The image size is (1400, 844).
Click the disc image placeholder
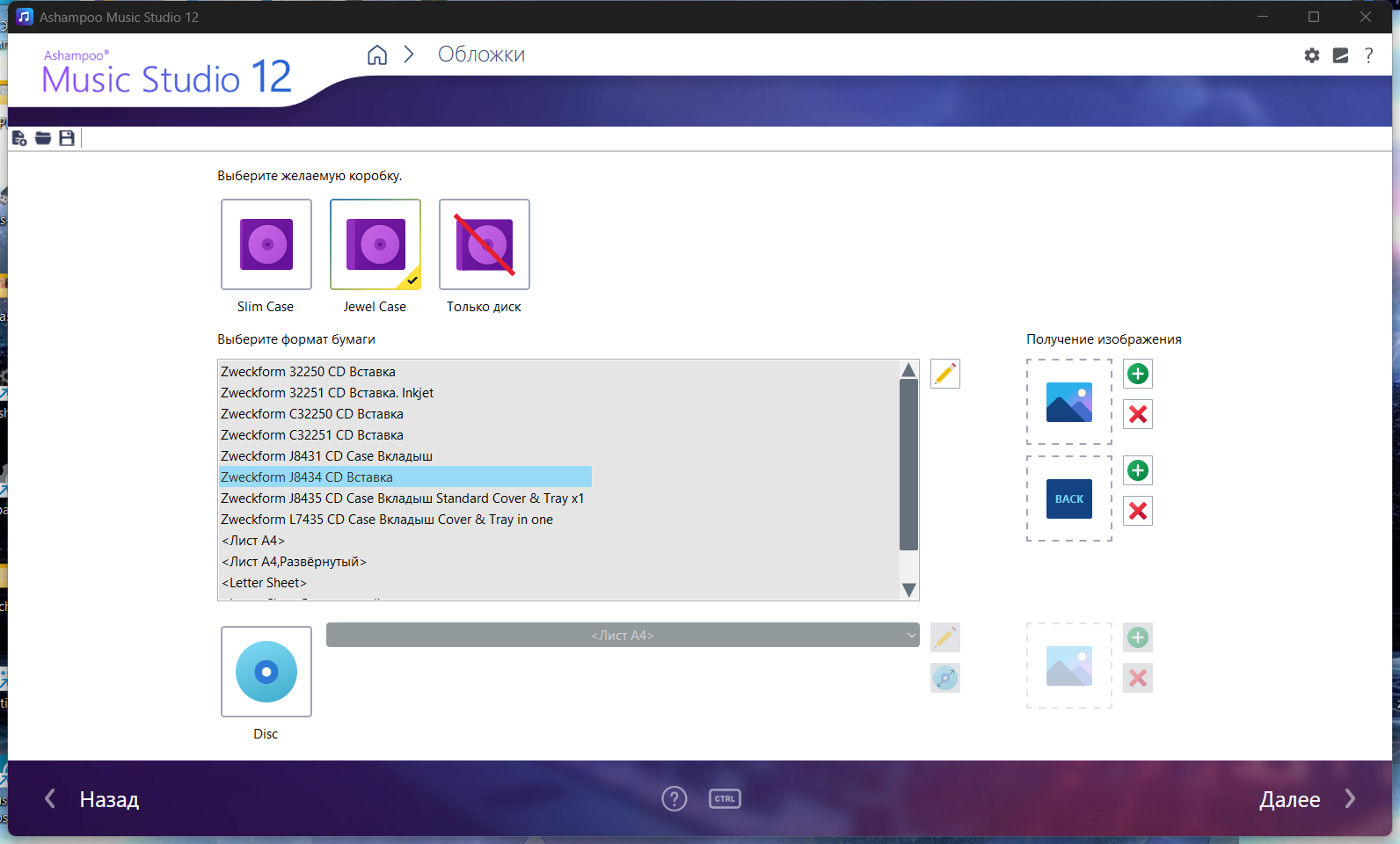[x=1069, y=666]
